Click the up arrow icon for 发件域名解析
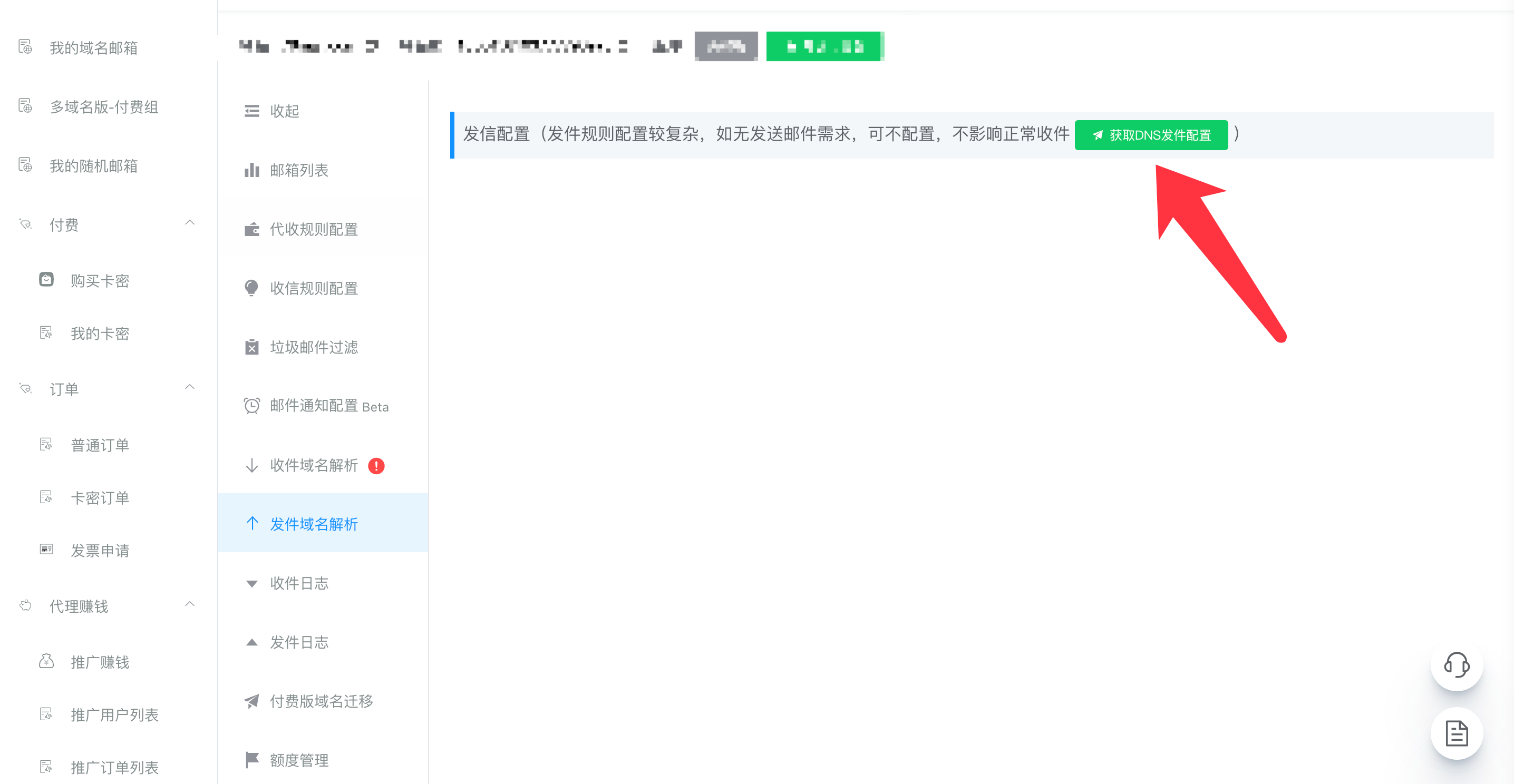Image resolution: width=1514 pixels, height=784 pixels. [x=252, y=523]
